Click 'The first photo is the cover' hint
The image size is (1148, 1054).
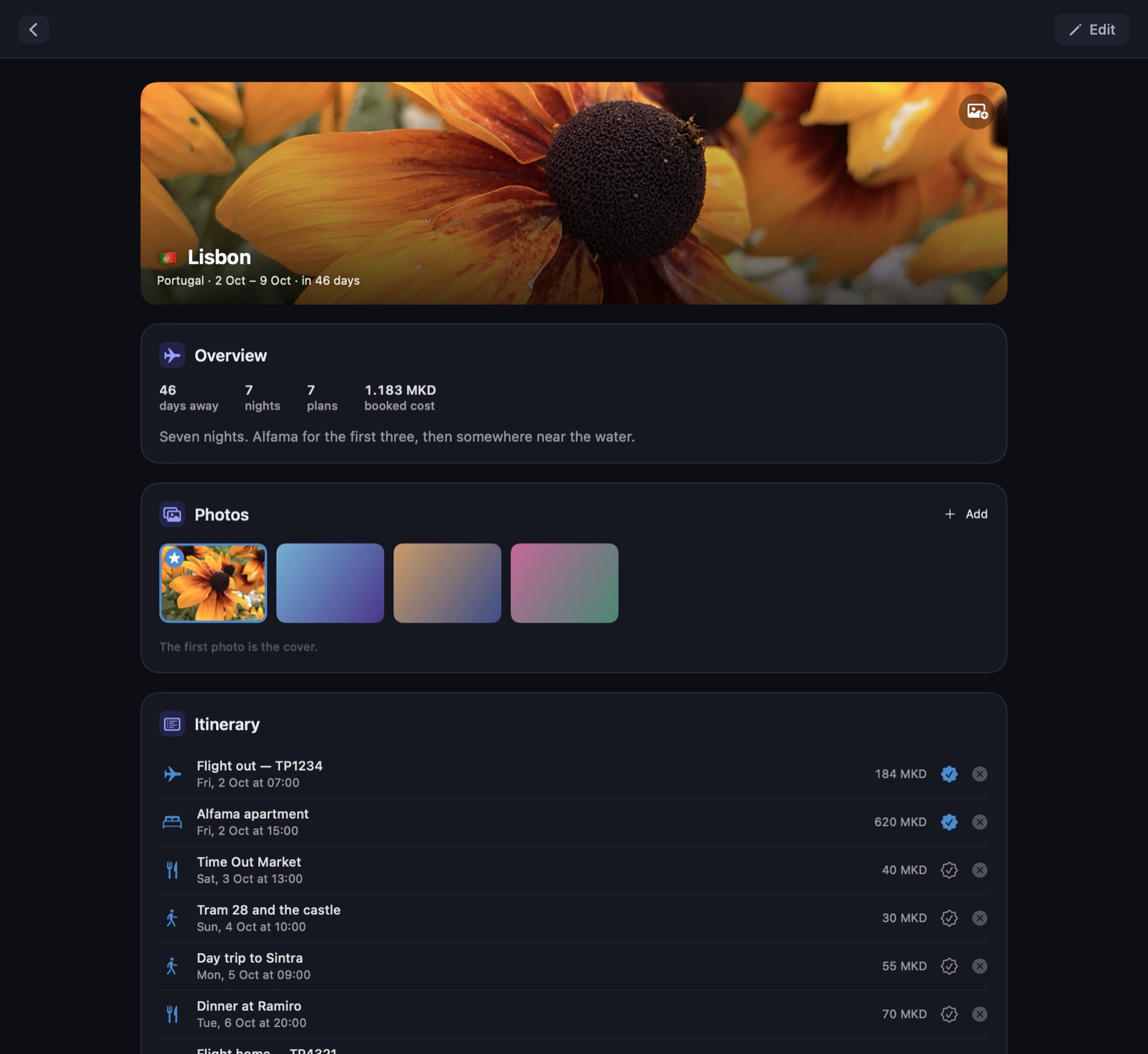pyautogui.click(x=239, y=647)
